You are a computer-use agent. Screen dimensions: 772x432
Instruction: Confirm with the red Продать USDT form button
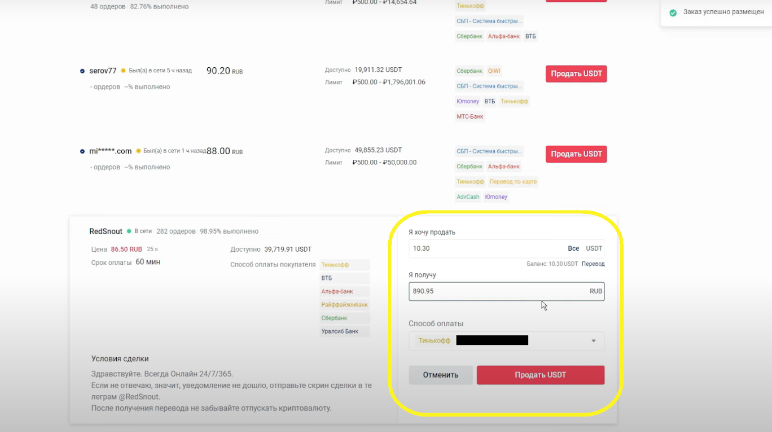click(540, 375)
